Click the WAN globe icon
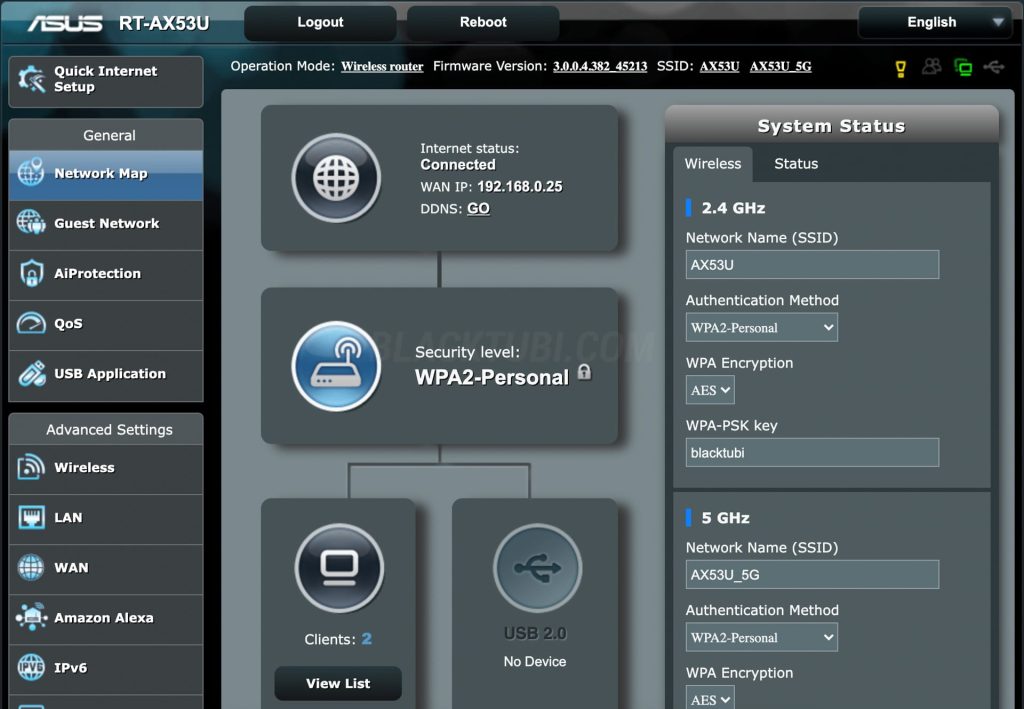 pyautogui.click(x=31, y=567)
